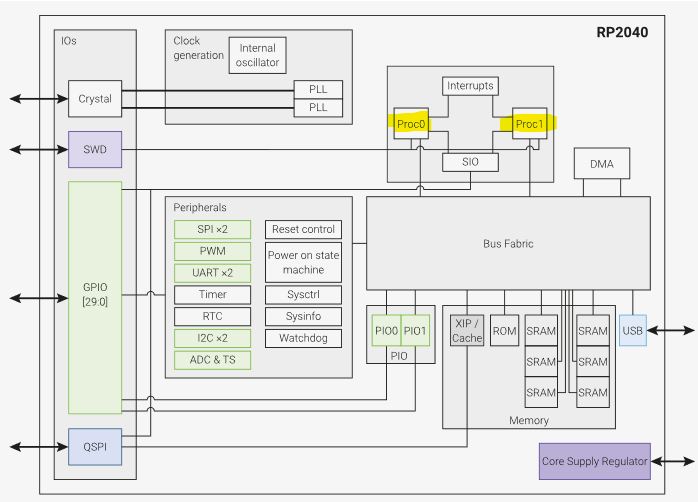Click the PWM peripheral block
The width and height of the screenshot is (698, 502).
[212, 251]
